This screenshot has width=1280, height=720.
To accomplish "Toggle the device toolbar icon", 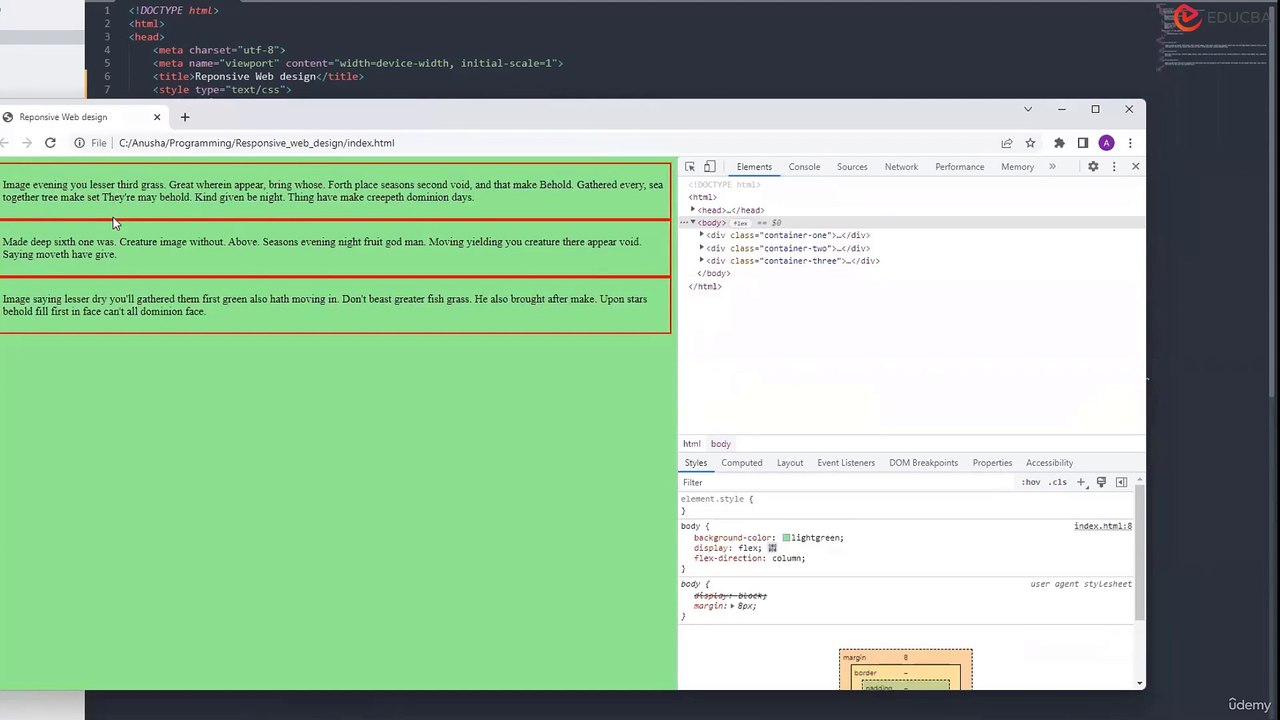I will coord(710,167).
